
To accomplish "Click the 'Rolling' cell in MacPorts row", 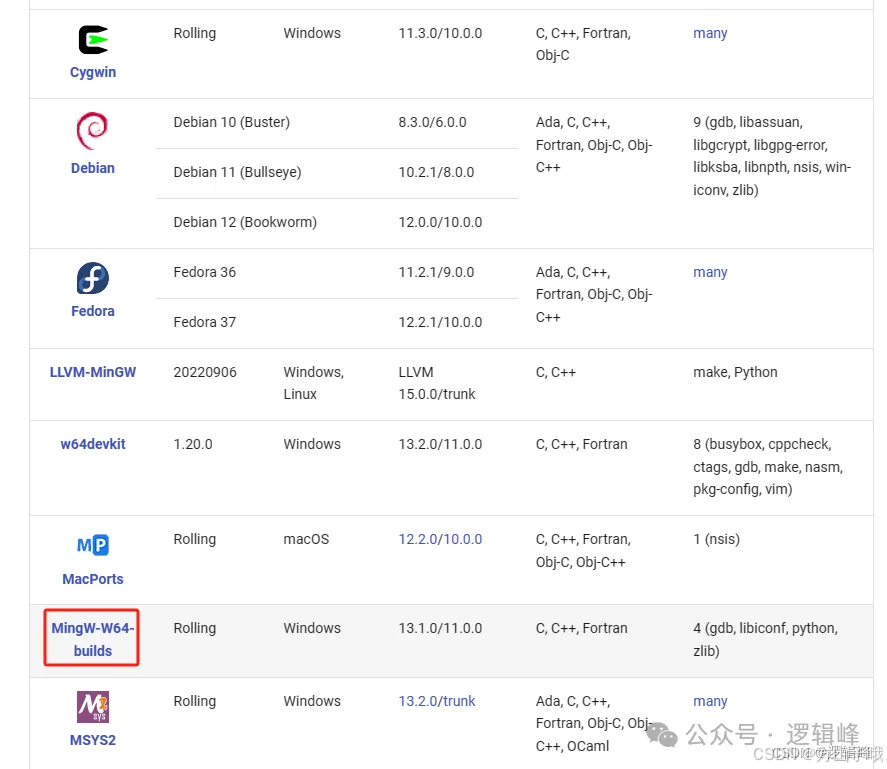I will [x=195, y=539].
